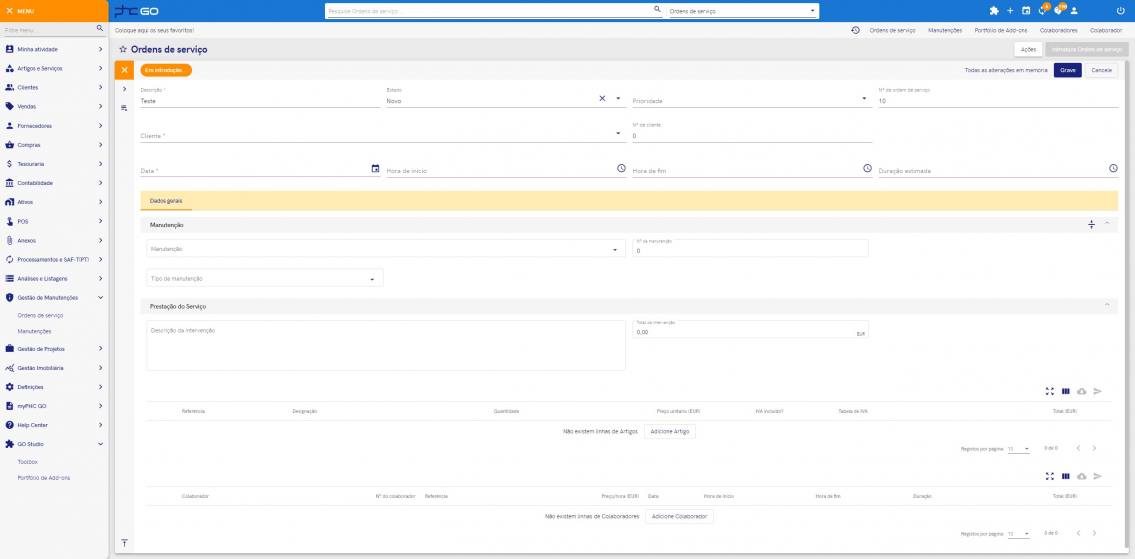Click the Descrição da intervenção text area
The height and width of the screenshot is (559, 1135).
[386, 345]
